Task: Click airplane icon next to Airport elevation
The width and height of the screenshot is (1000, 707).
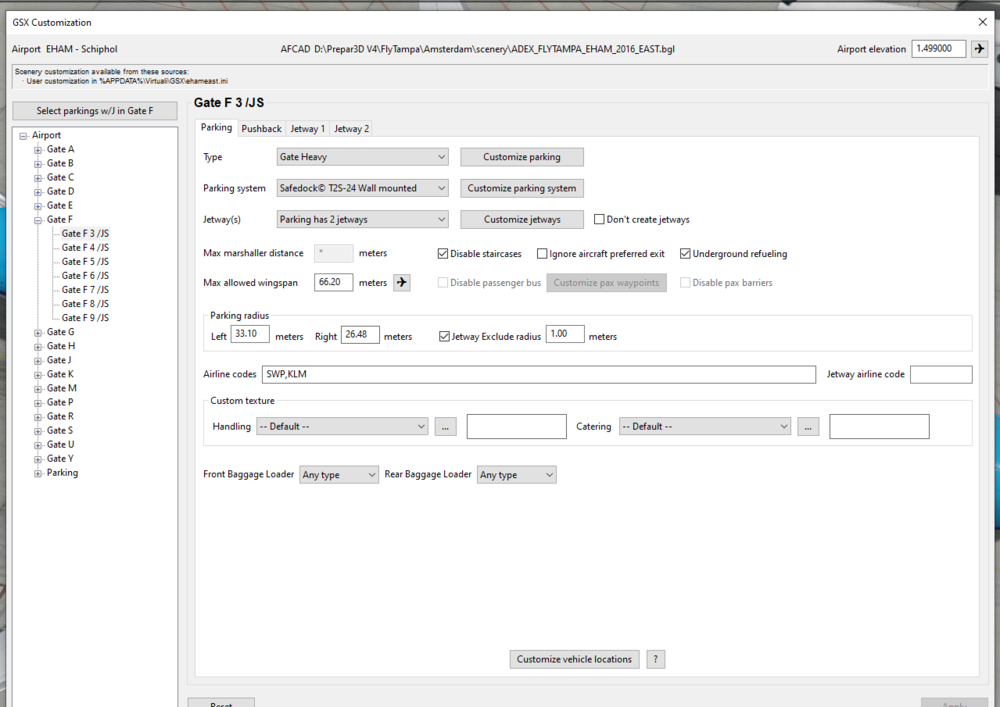Action: coord(979,49)
